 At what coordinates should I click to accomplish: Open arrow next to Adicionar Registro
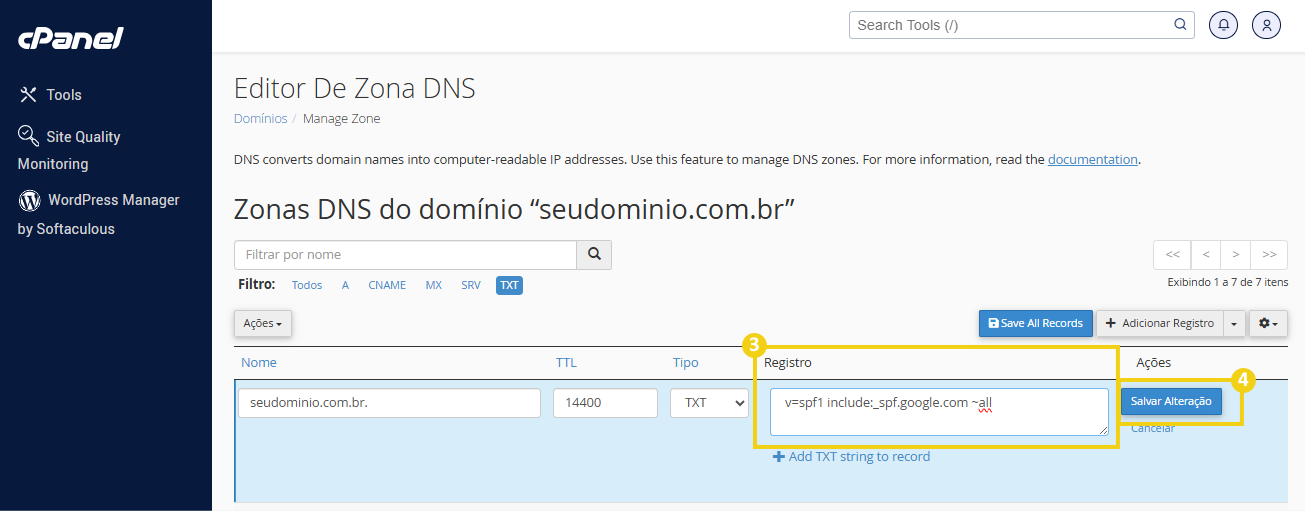click(1236, 324)
